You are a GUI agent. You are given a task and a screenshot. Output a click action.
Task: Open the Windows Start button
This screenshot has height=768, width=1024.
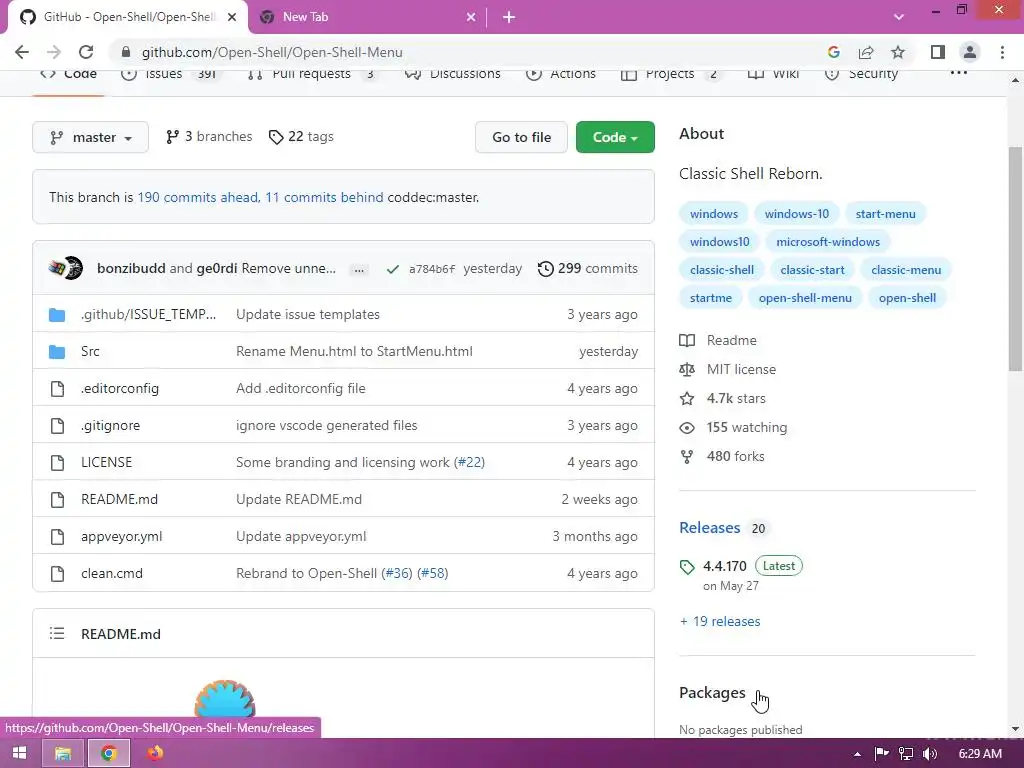20,753
